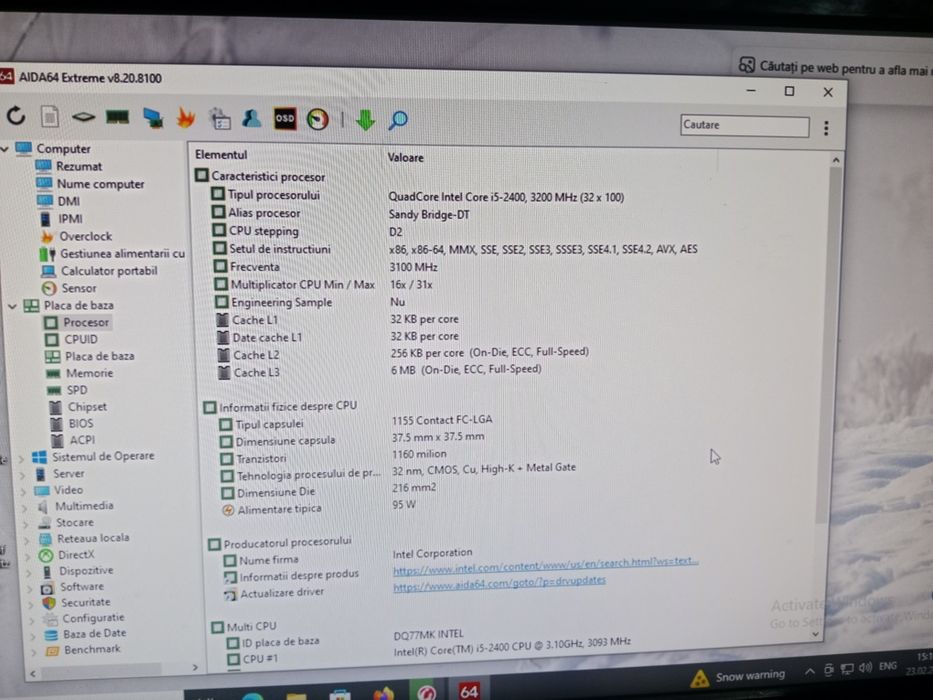Image resolution: width=933 pixels, height=700 pixels.
Task: Open the intel.com product information link
Action: click(546, 565)
